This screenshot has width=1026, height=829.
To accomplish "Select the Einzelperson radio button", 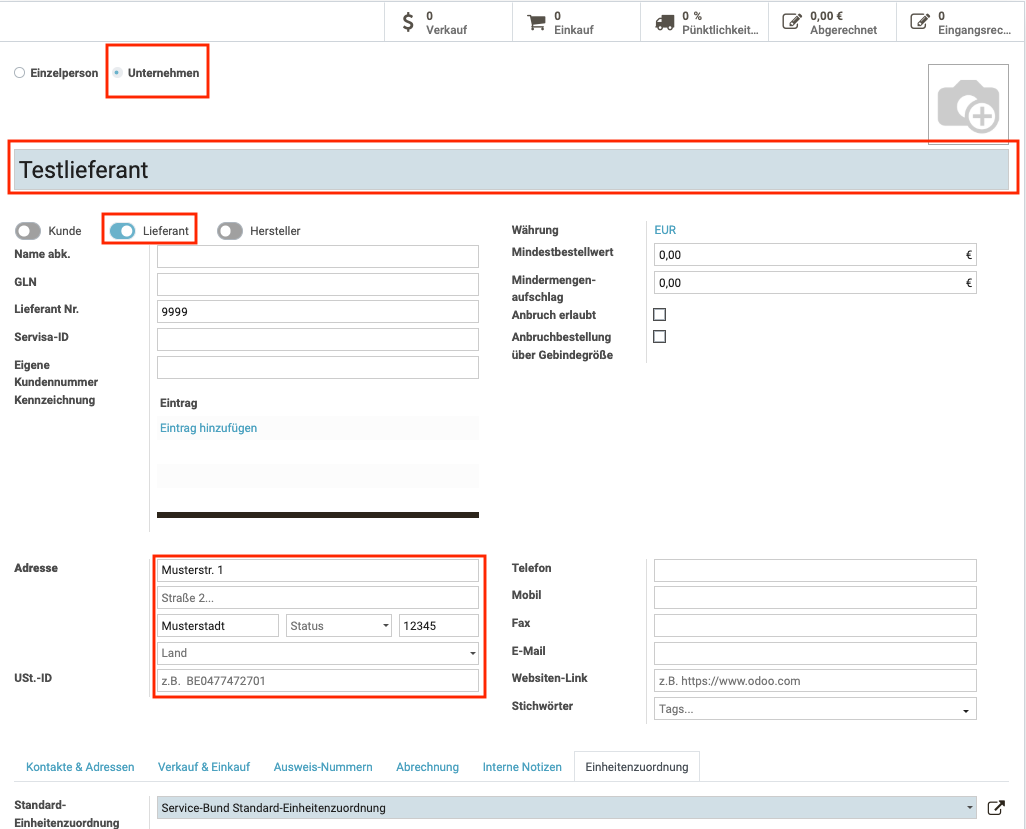I will click(x=20, y=73).
